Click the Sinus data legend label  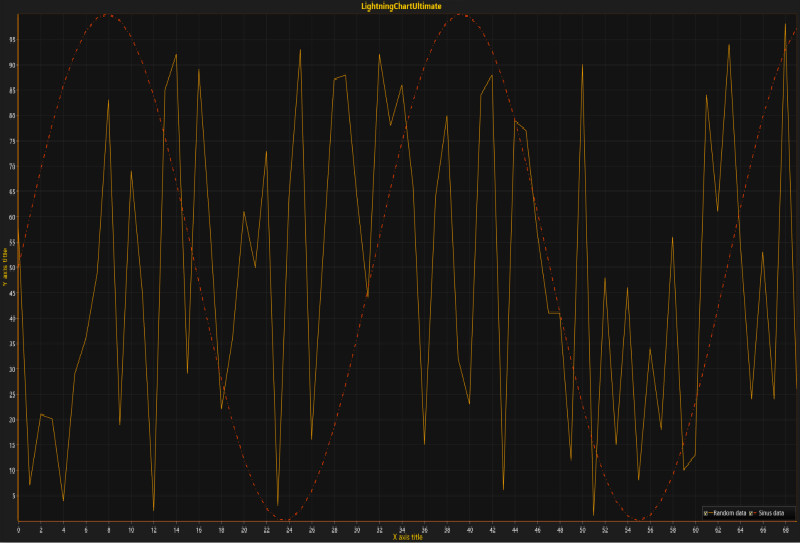coord(771,512)
